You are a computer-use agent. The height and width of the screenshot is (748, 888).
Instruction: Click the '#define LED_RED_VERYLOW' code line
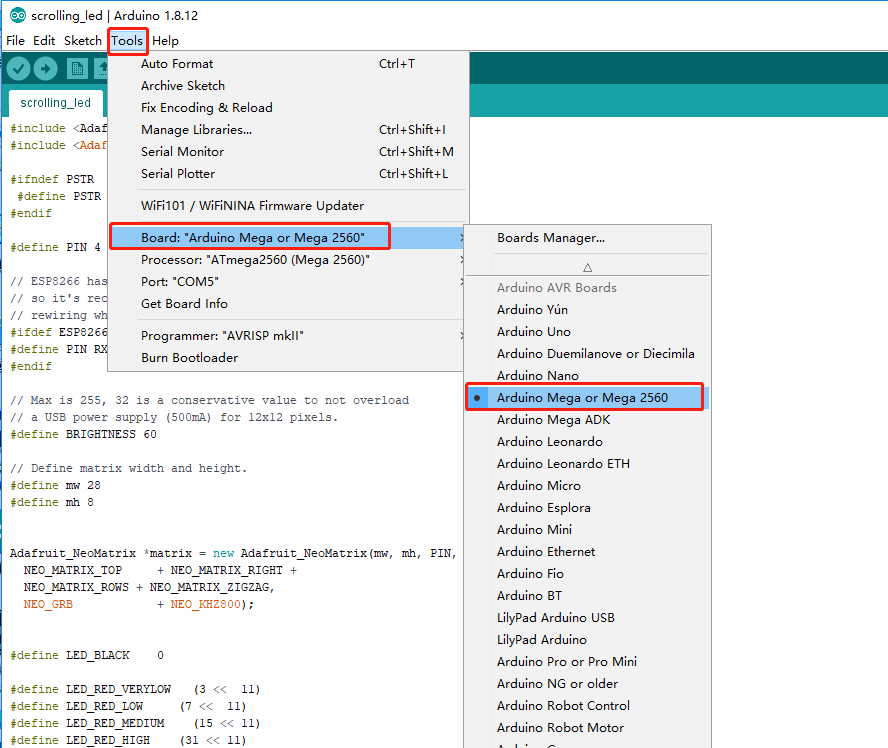point(135,689)
